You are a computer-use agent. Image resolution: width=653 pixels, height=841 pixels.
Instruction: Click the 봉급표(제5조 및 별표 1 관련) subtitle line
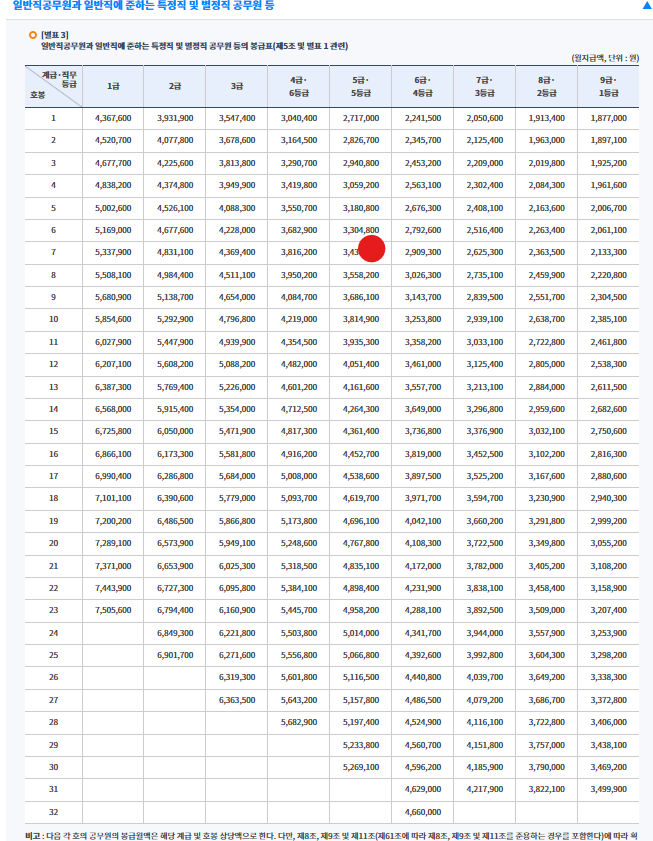pyautogui.click(x=194, y=46)
